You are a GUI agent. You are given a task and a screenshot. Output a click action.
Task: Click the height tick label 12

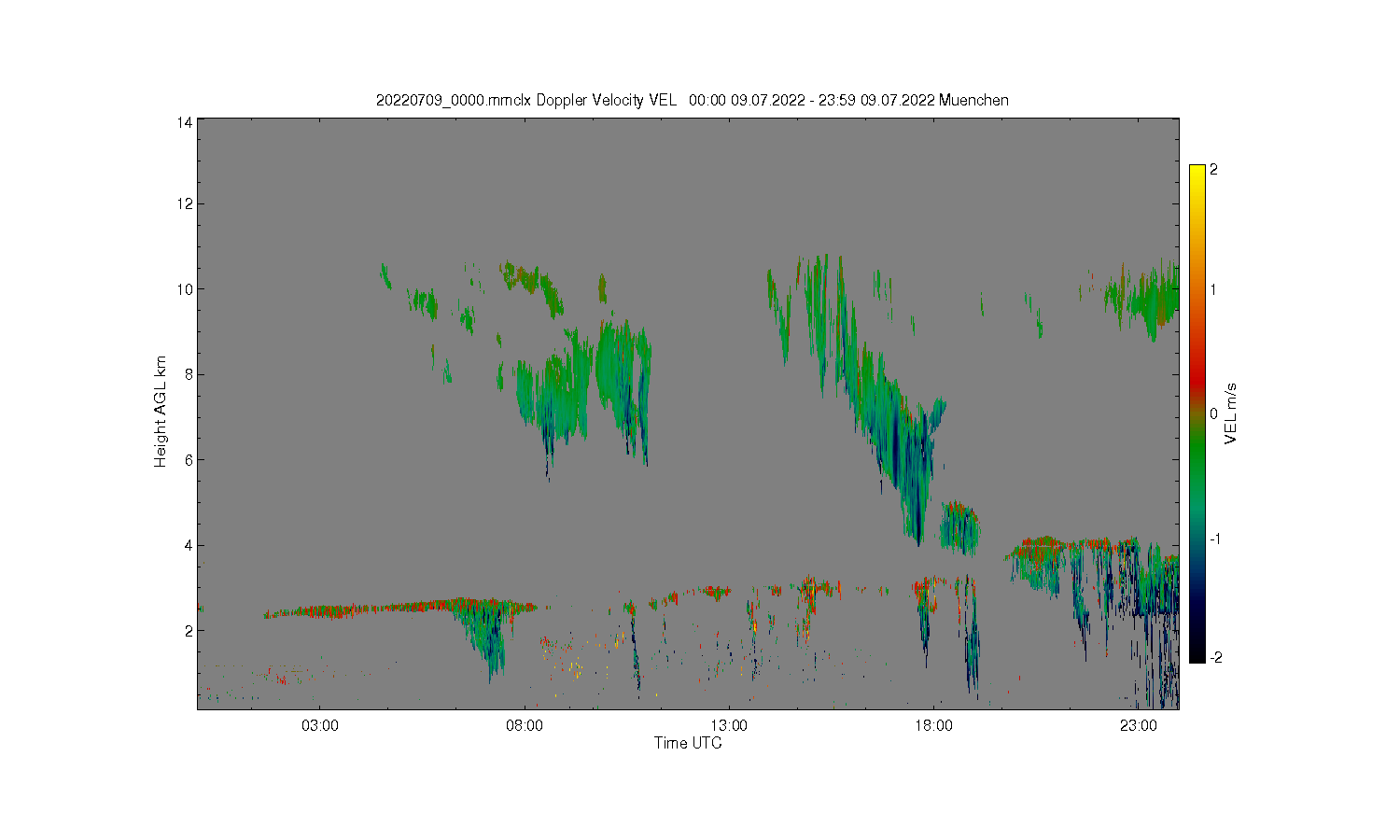185,203
